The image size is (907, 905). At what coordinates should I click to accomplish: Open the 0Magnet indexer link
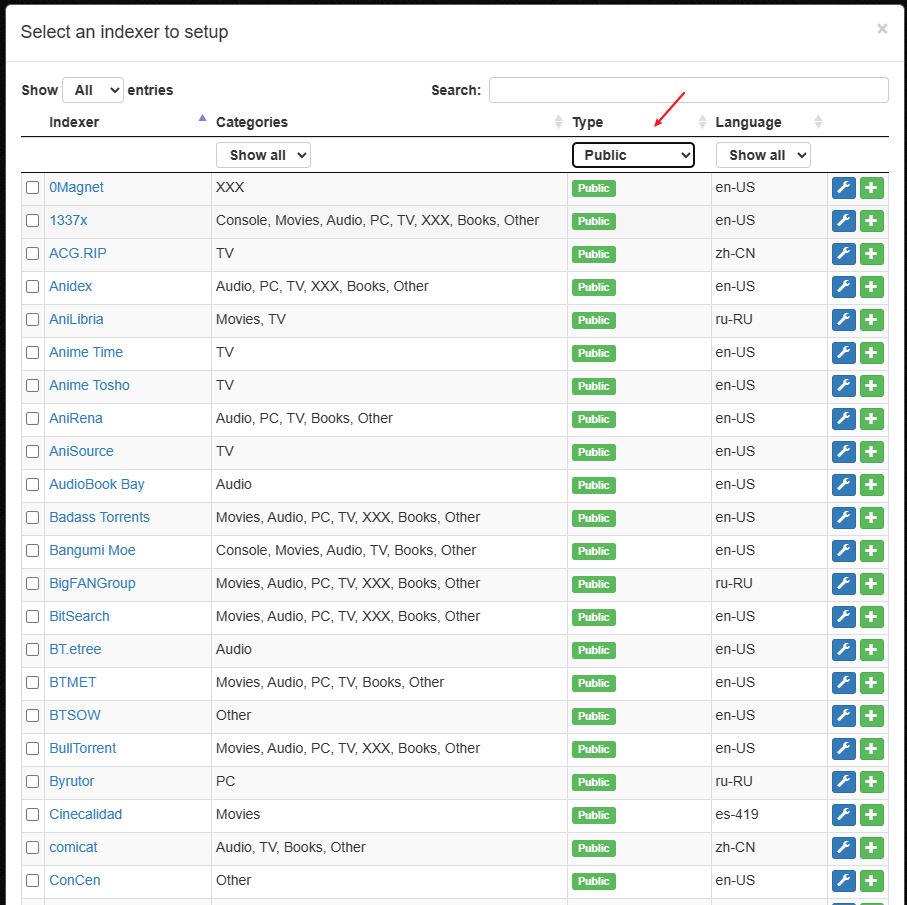tap(76, 187)
